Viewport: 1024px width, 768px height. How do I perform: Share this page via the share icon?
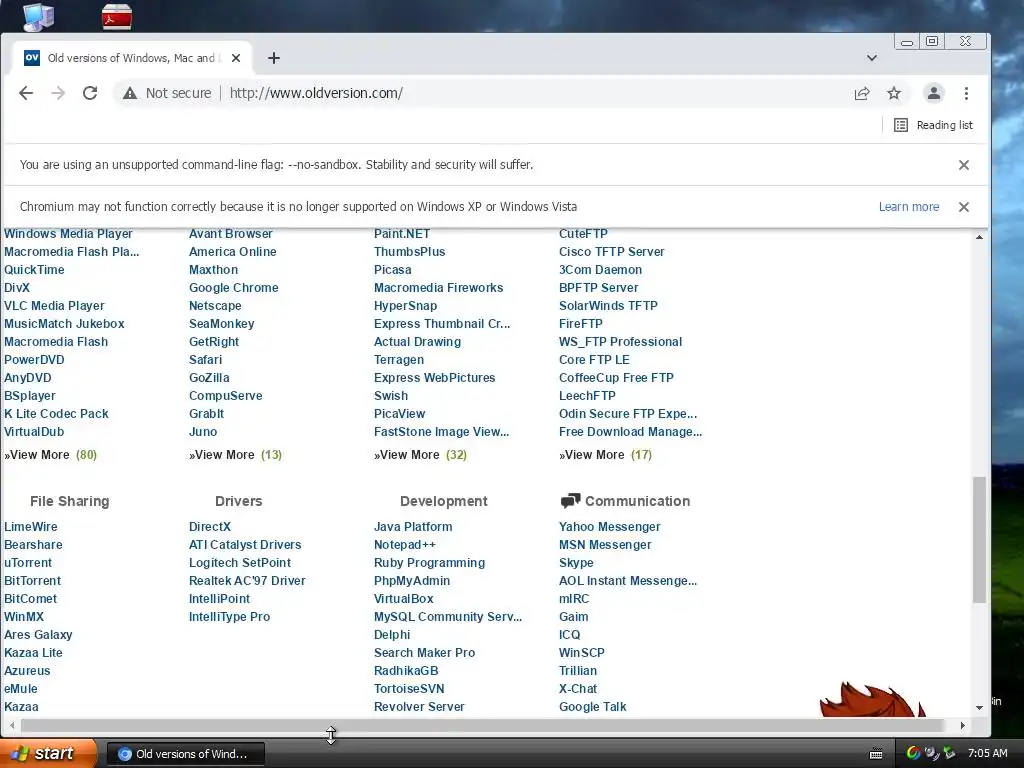[x=862, y=93]
